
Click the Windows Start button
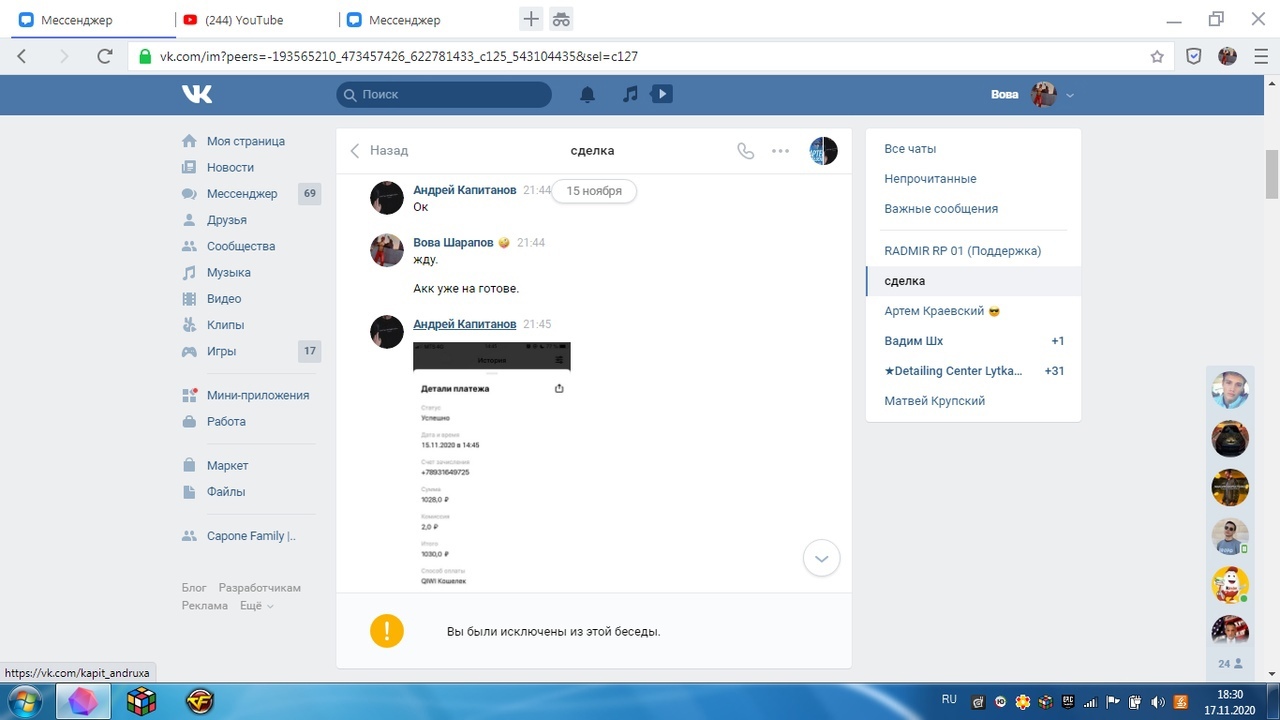tap(23, 699)
